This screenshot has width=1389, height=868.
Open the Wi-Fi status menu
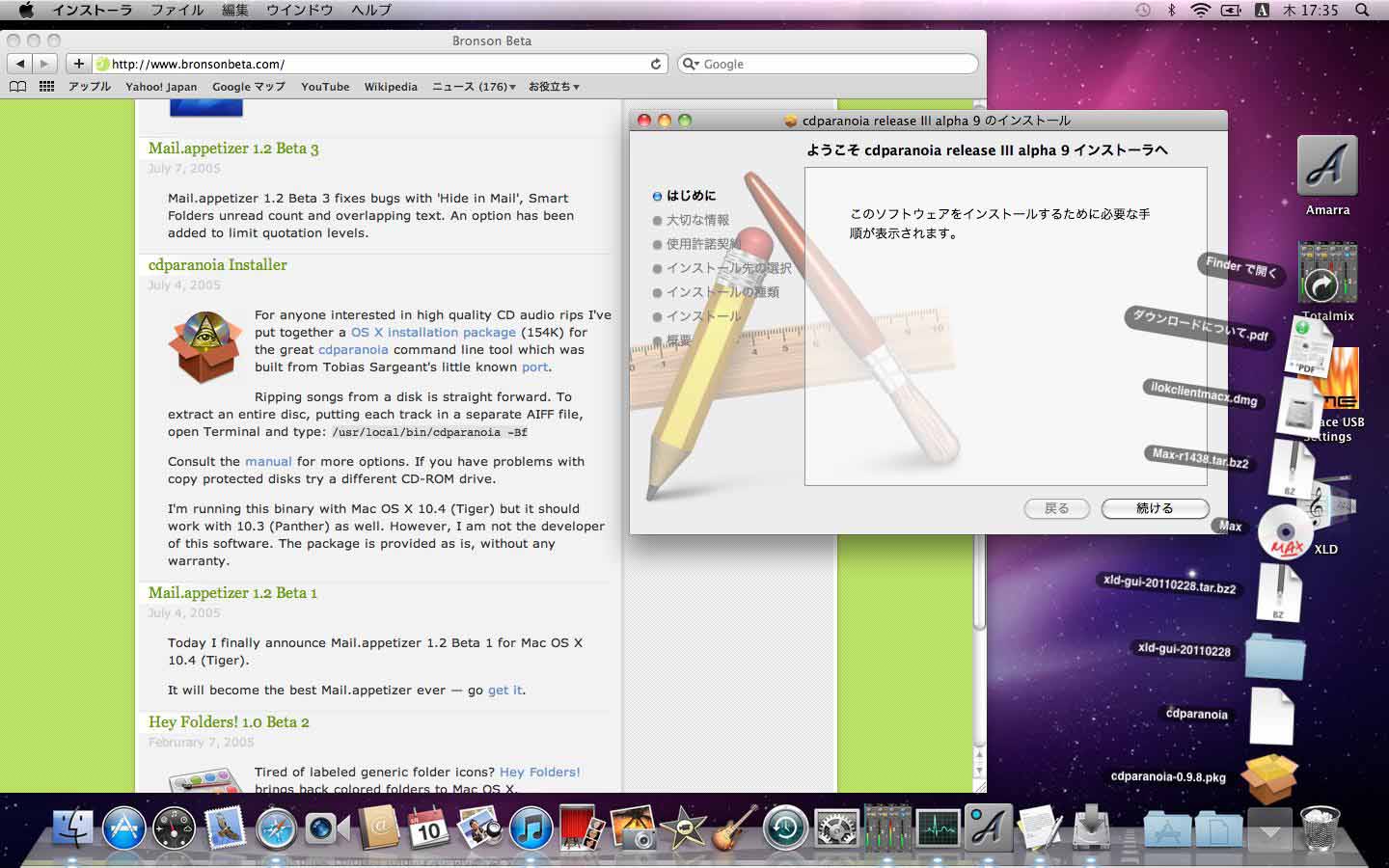point(1200,10)
